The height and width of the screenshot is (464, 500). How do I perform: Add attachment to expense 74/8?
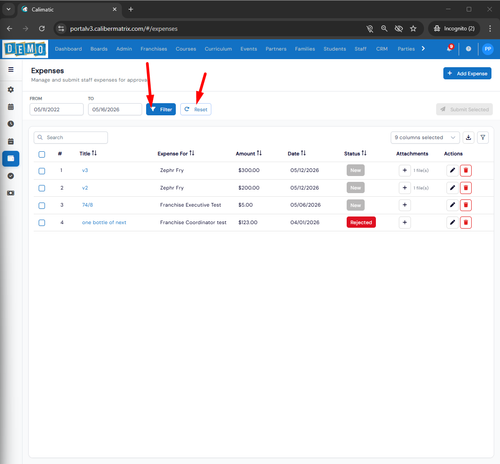(x=405, y=205)
